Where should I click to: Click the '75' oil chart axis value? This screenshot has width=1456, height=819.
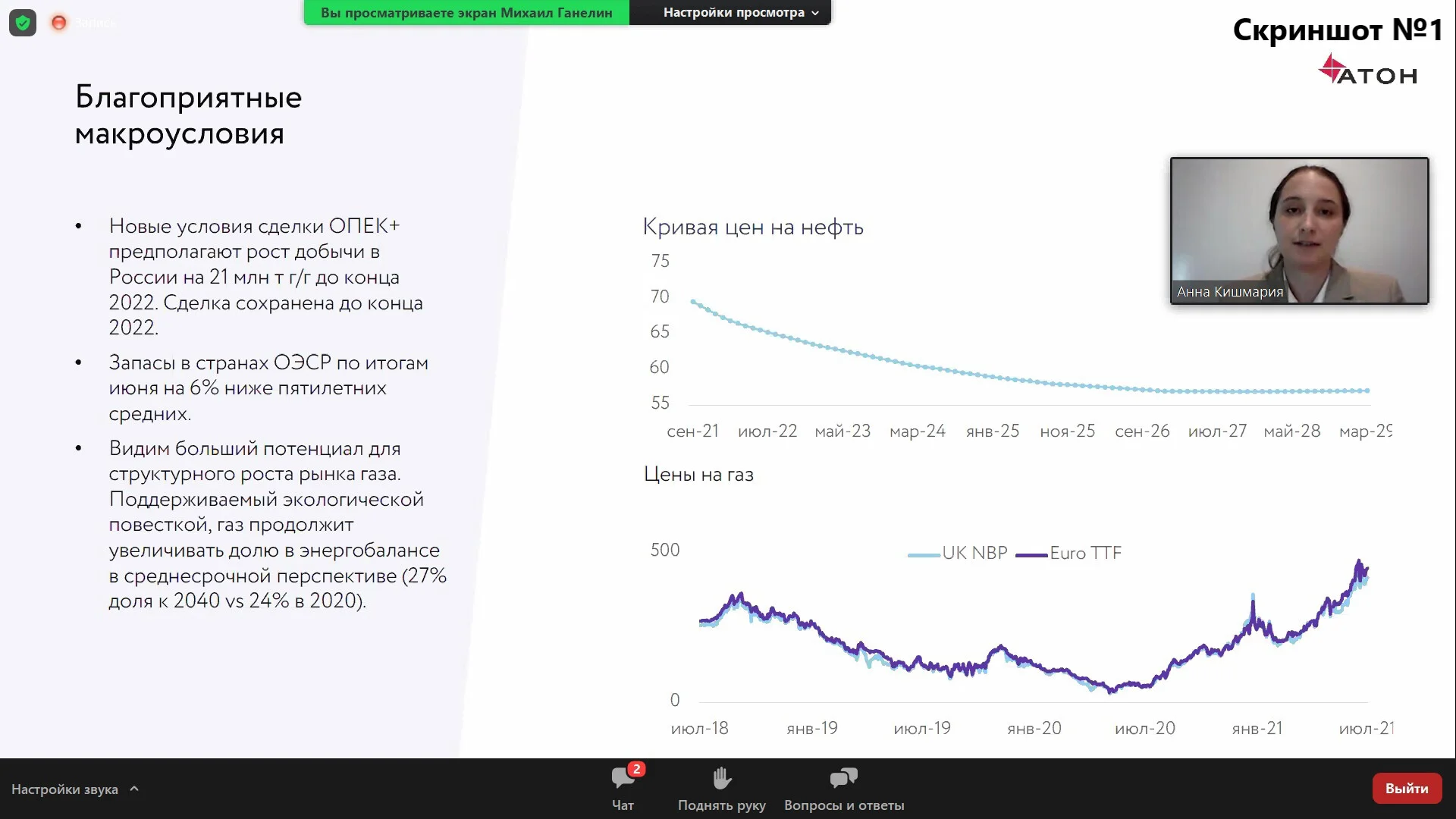tap(661, 261)
